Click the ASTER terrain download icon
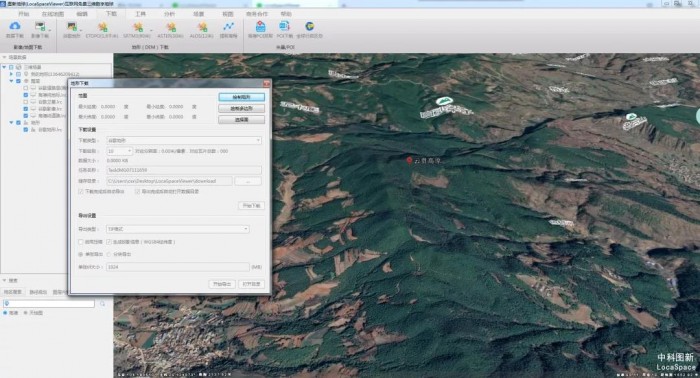The height and width of the screenshot is (378, 700). tap(171, 27)
